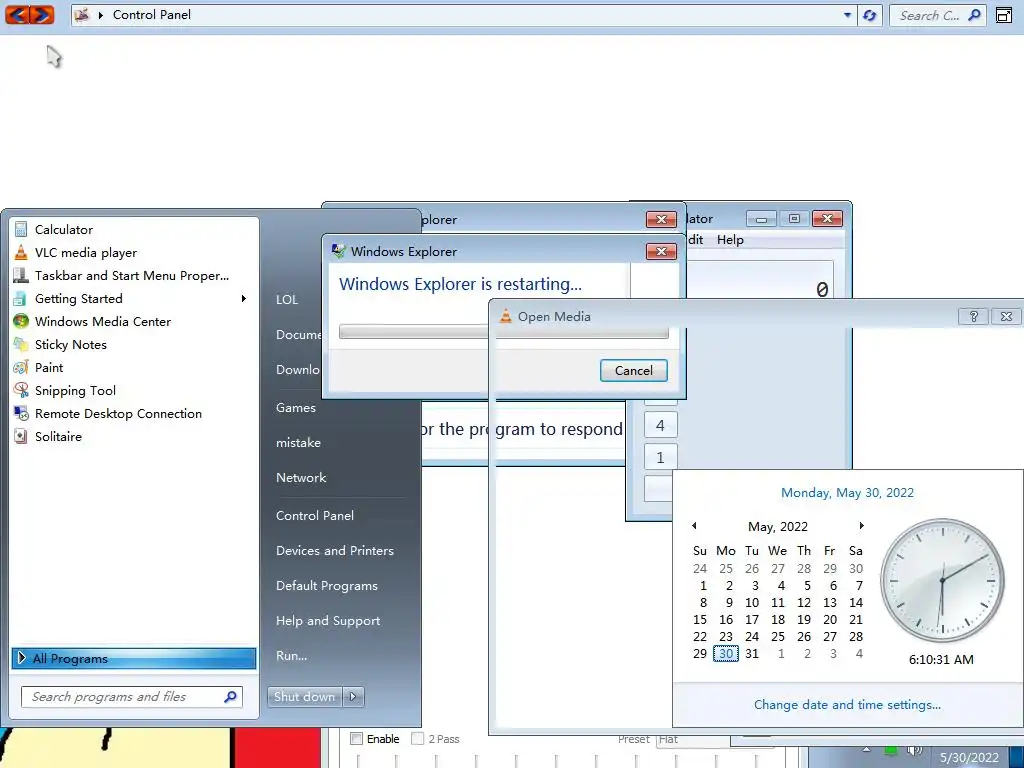Screen dimensions: 1024x768
Task: Open Games from the Start menu
Action: click(x=296, y=408)
